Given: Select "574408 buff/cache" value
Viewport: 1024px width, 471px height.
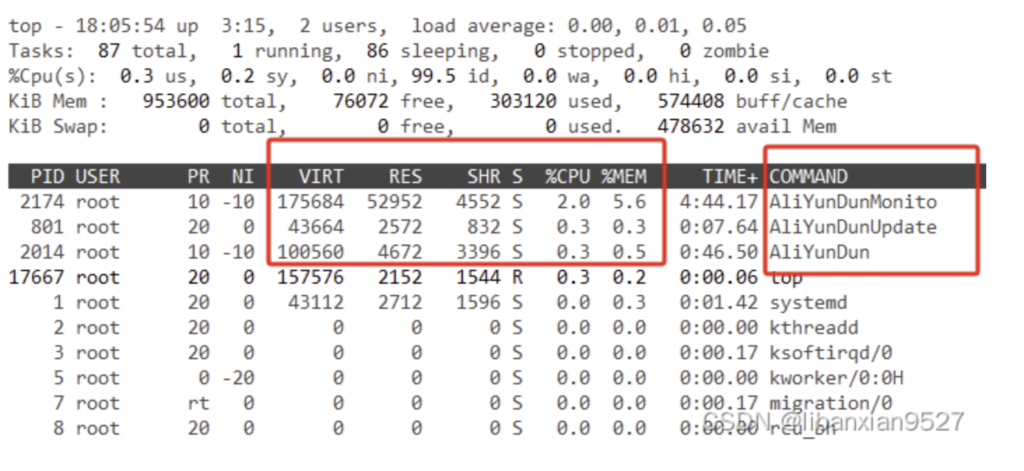Looking at the screenshot, I should point(752,101).
